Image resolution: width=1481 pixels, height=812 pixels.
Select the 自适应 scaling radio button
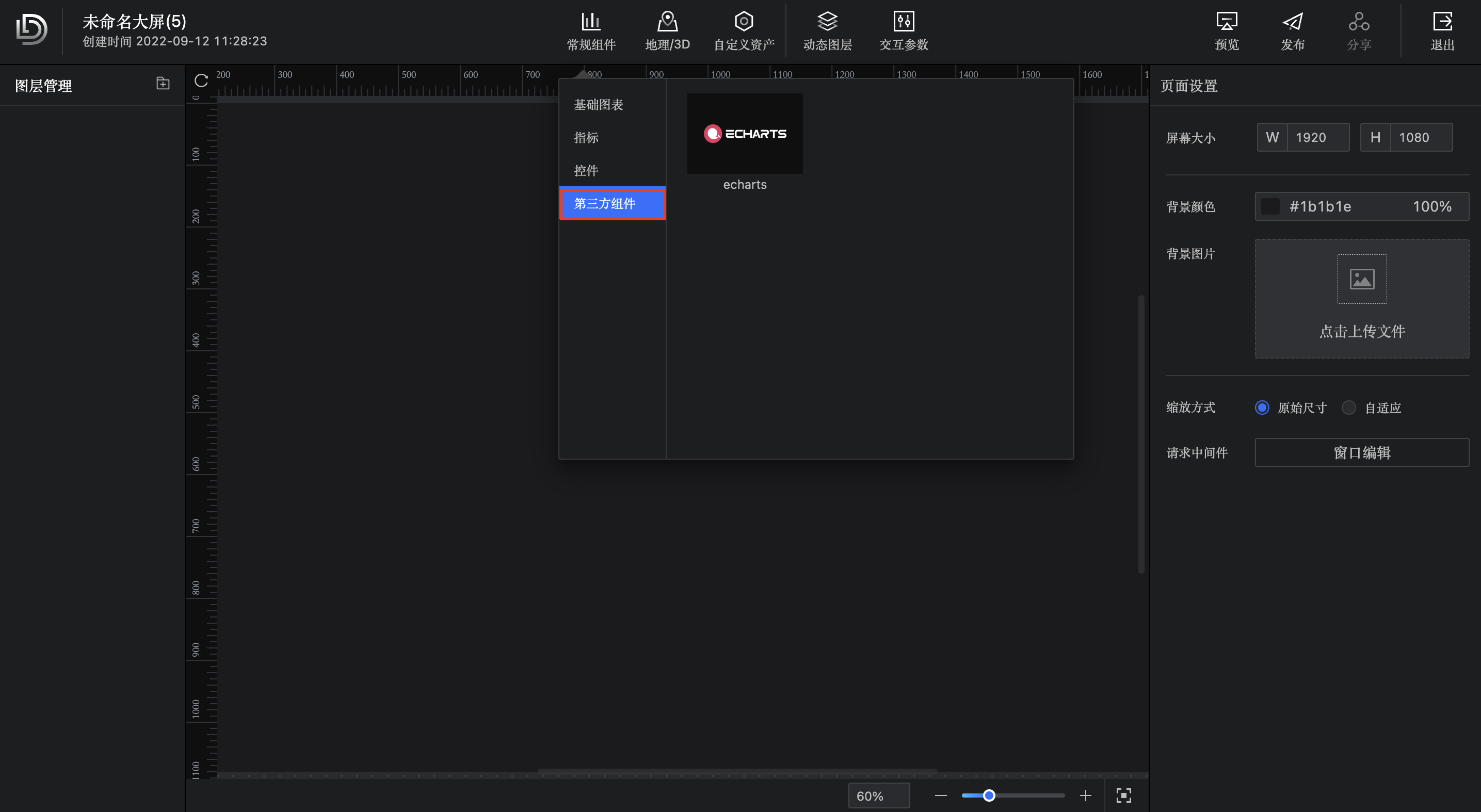pyautogui.click(x=1348, y=408)
